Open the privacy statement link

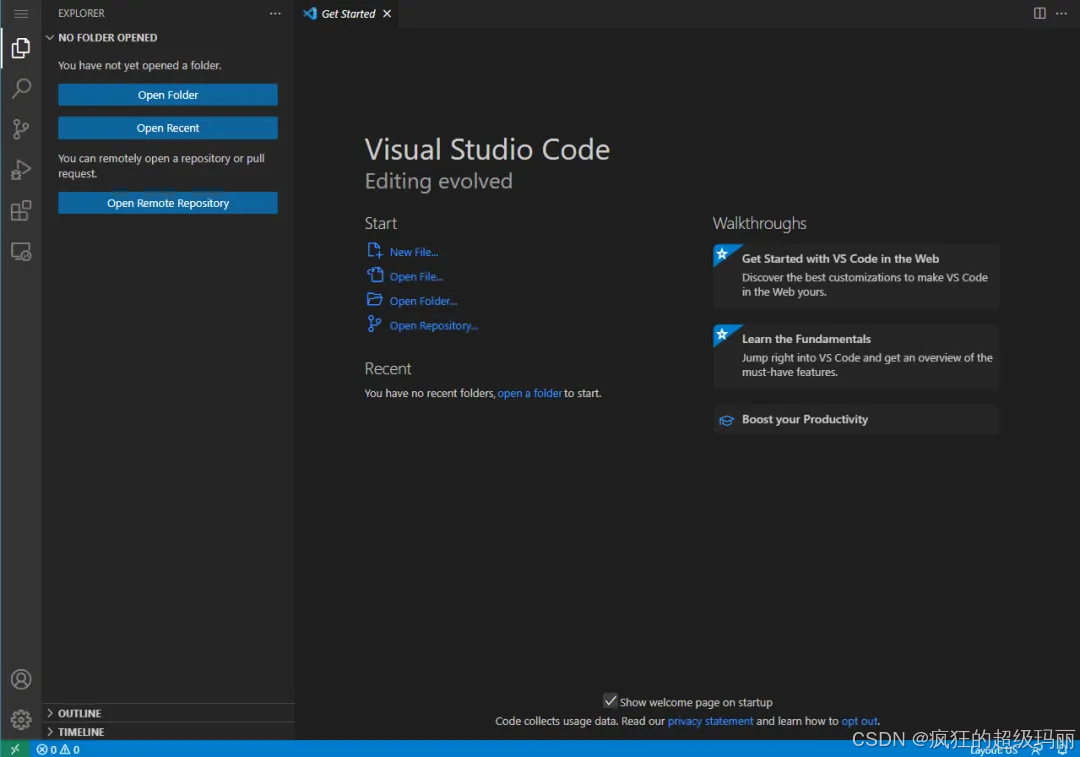(710, 721)
